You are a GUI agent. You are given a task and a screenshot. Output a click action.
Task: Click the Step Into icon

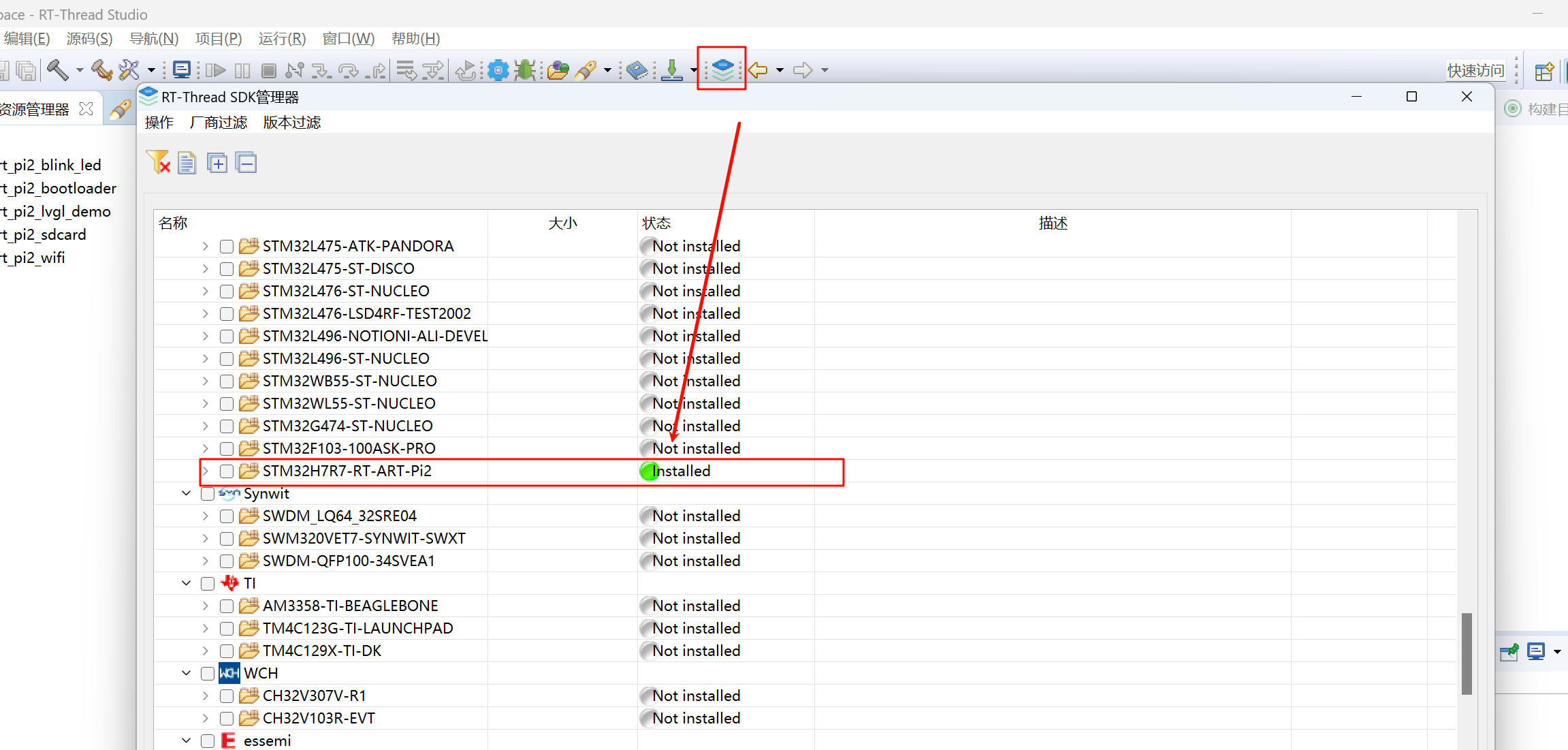[x=321, y=70]
